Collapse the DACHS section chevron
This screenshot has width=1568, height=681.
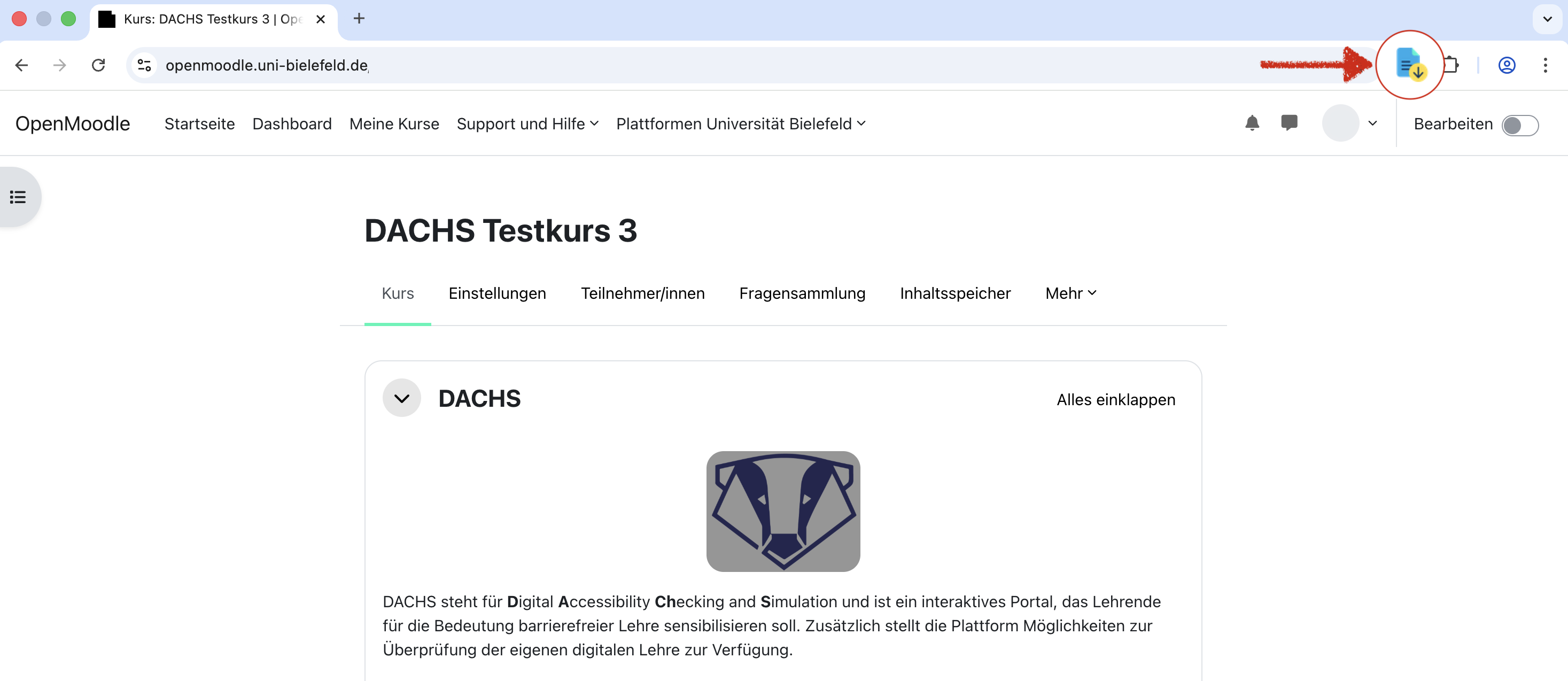click(x=401, y=398)
